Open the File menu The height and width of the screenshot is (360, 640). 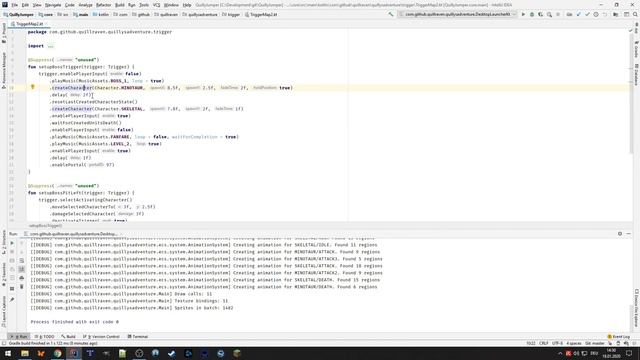pyautogui.click(x=14, y=5)
